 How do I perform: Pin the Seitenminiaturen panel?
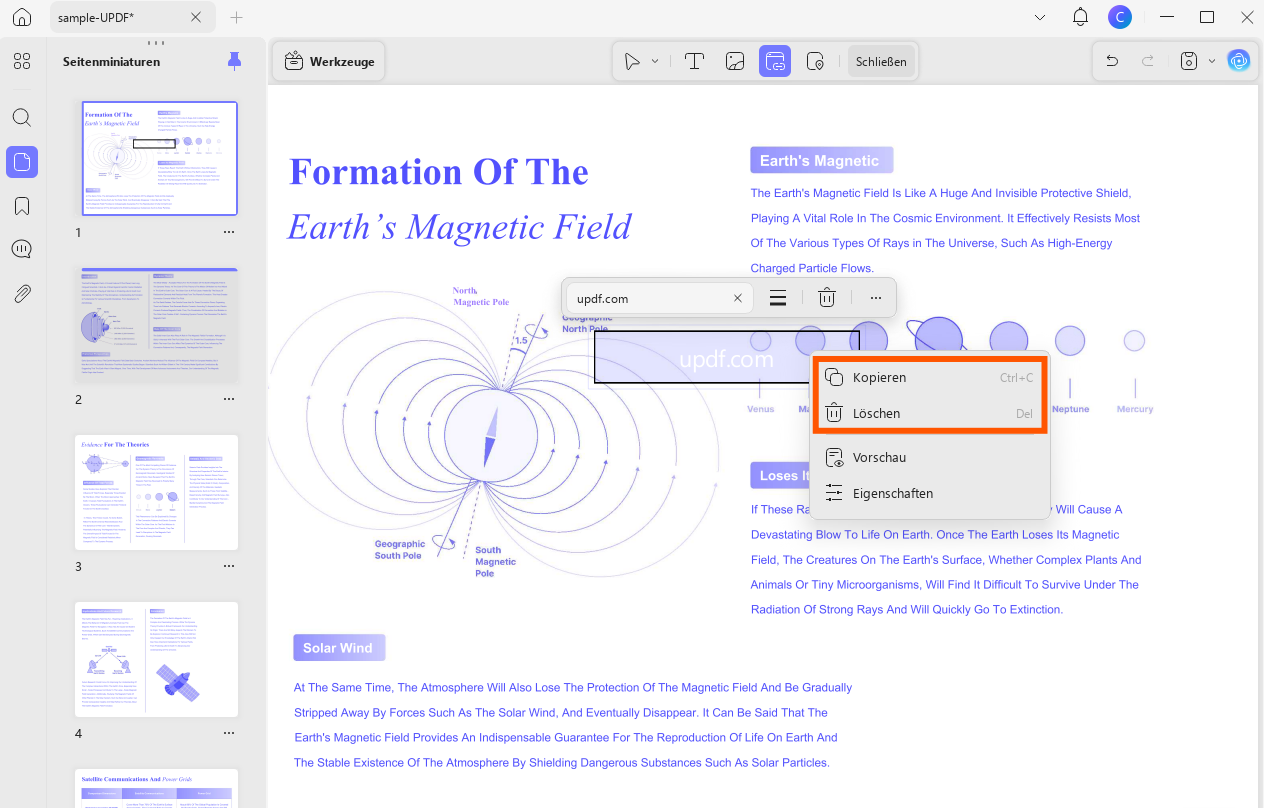[x=234, y=61]
